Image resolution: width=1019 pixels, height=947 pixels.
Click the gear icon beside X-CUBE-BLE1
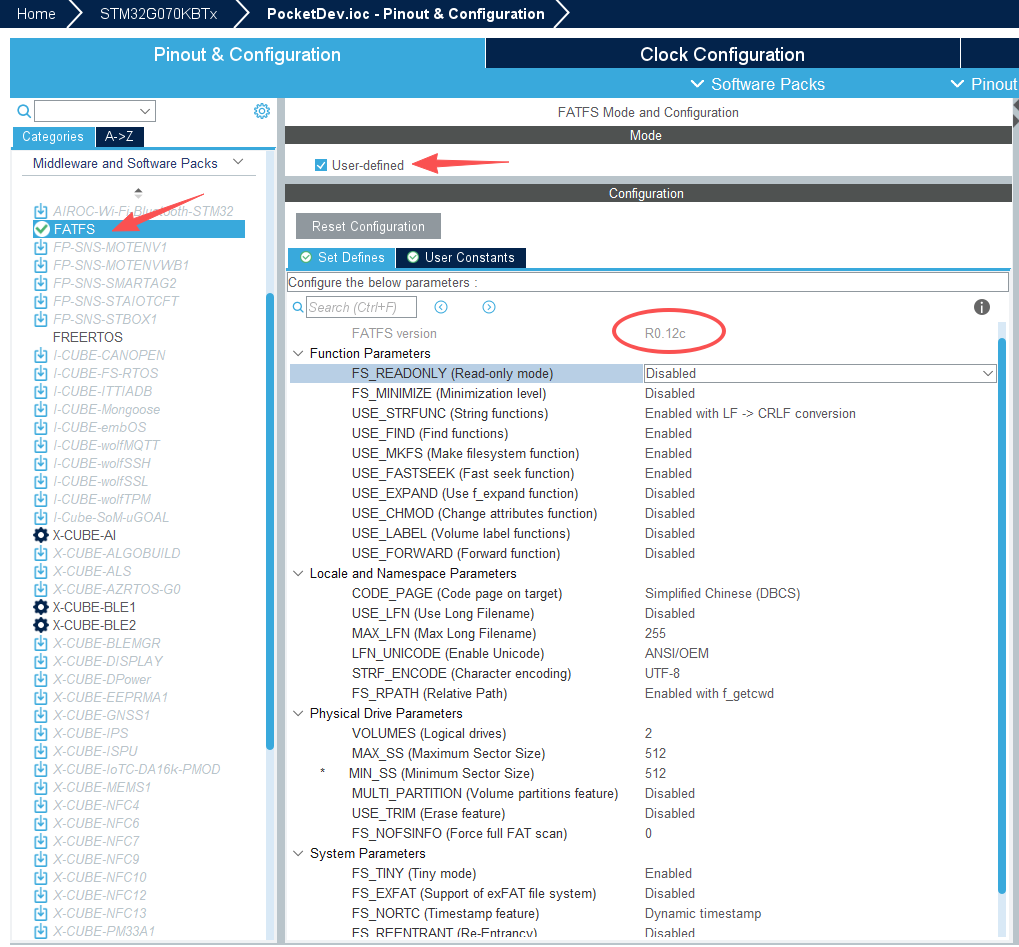click(41, 607)
